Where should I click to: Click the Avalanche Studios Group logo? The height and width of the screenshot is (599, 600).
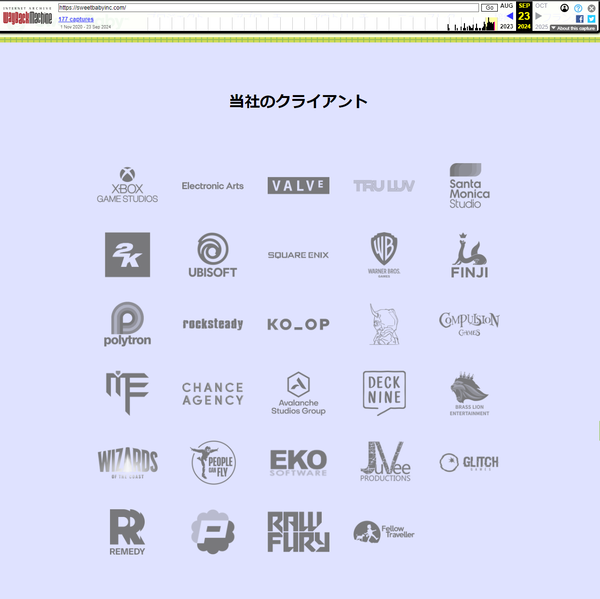[298, 393]
